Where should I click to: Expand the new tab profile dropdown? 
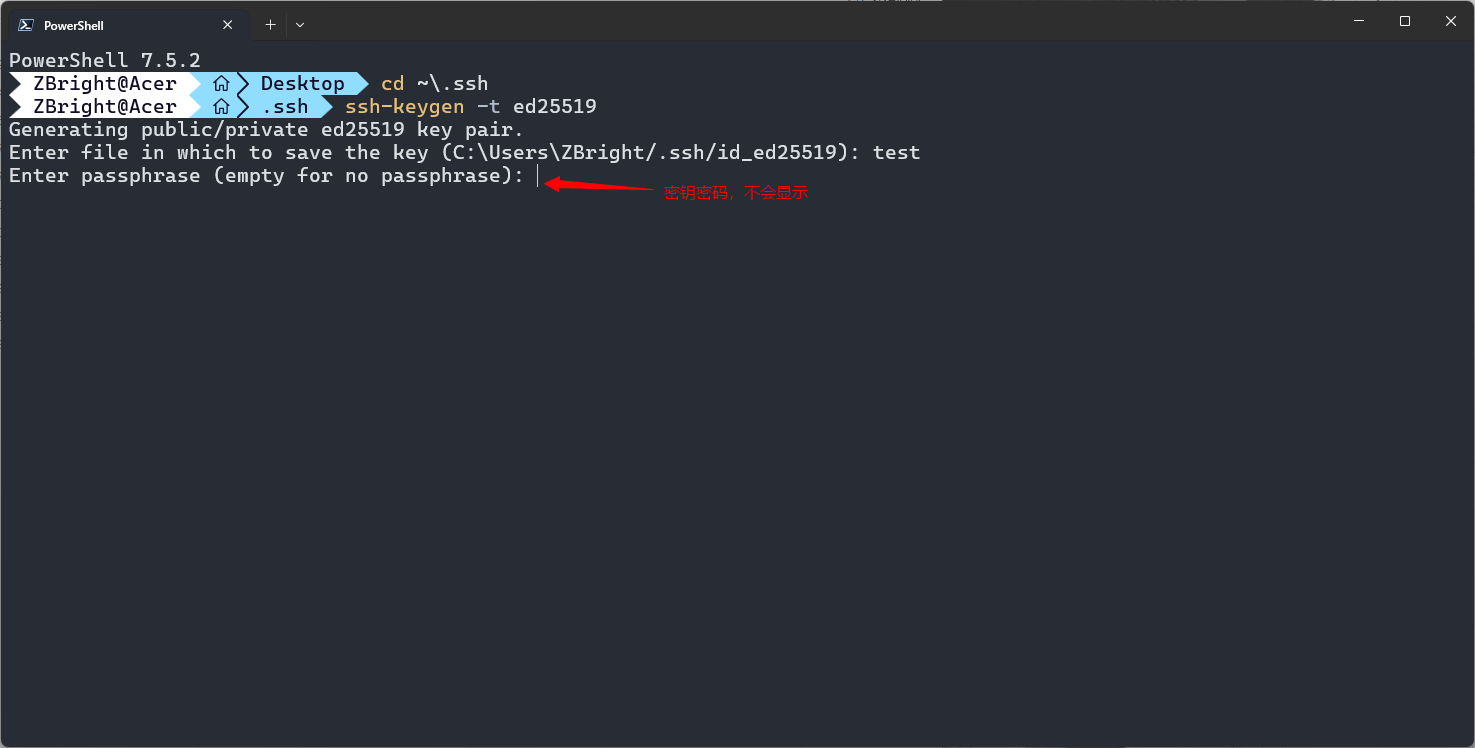click(x=300, y=25)
